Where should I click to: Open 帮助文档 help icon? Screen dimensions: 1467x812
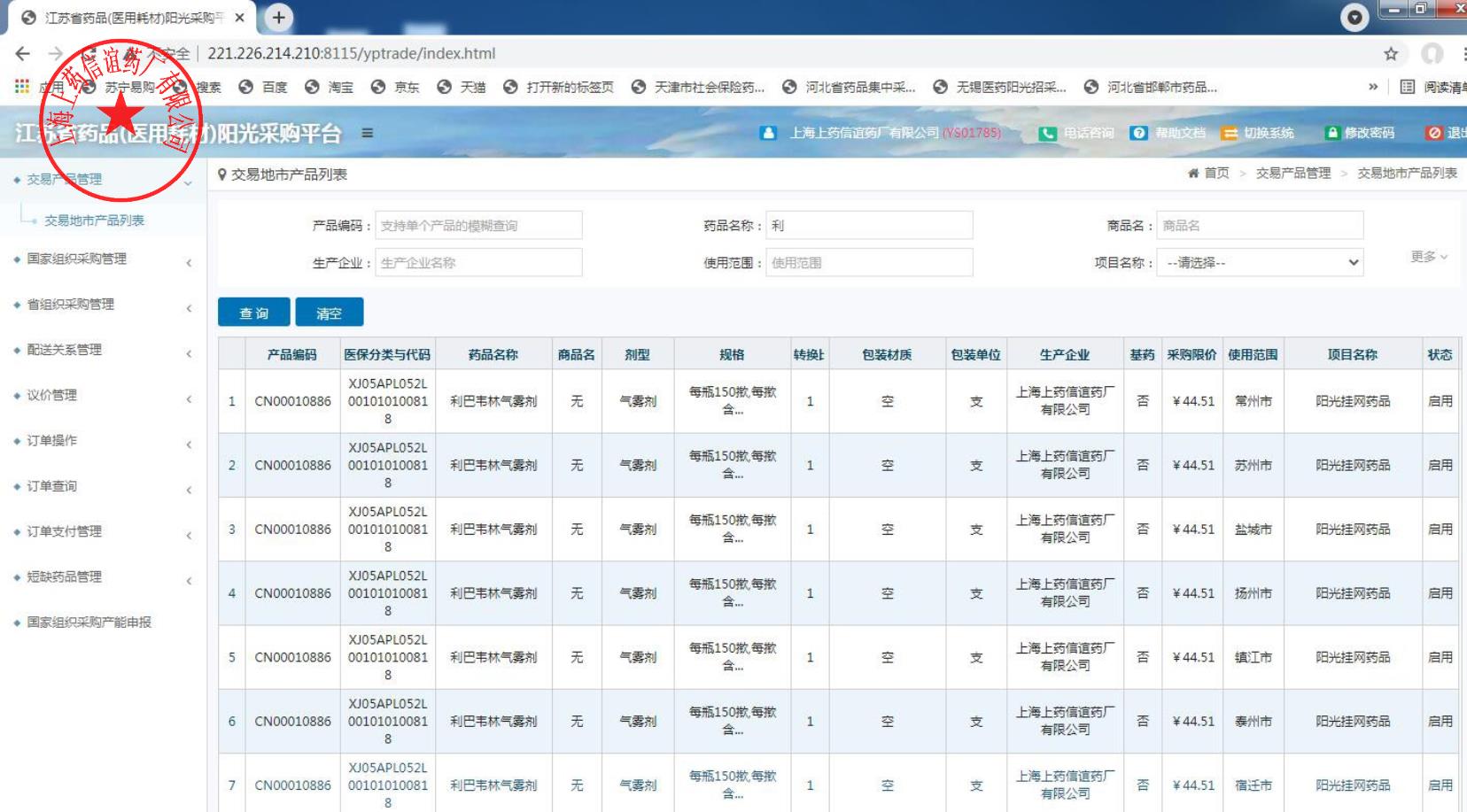tap(1139, 133)
